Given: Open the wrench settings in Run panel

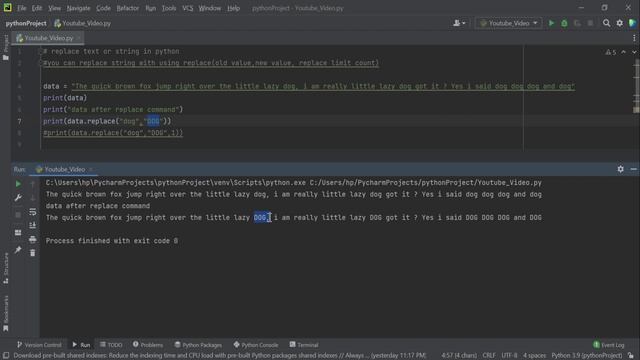Looking at the screenshot, I should point(18,198).
